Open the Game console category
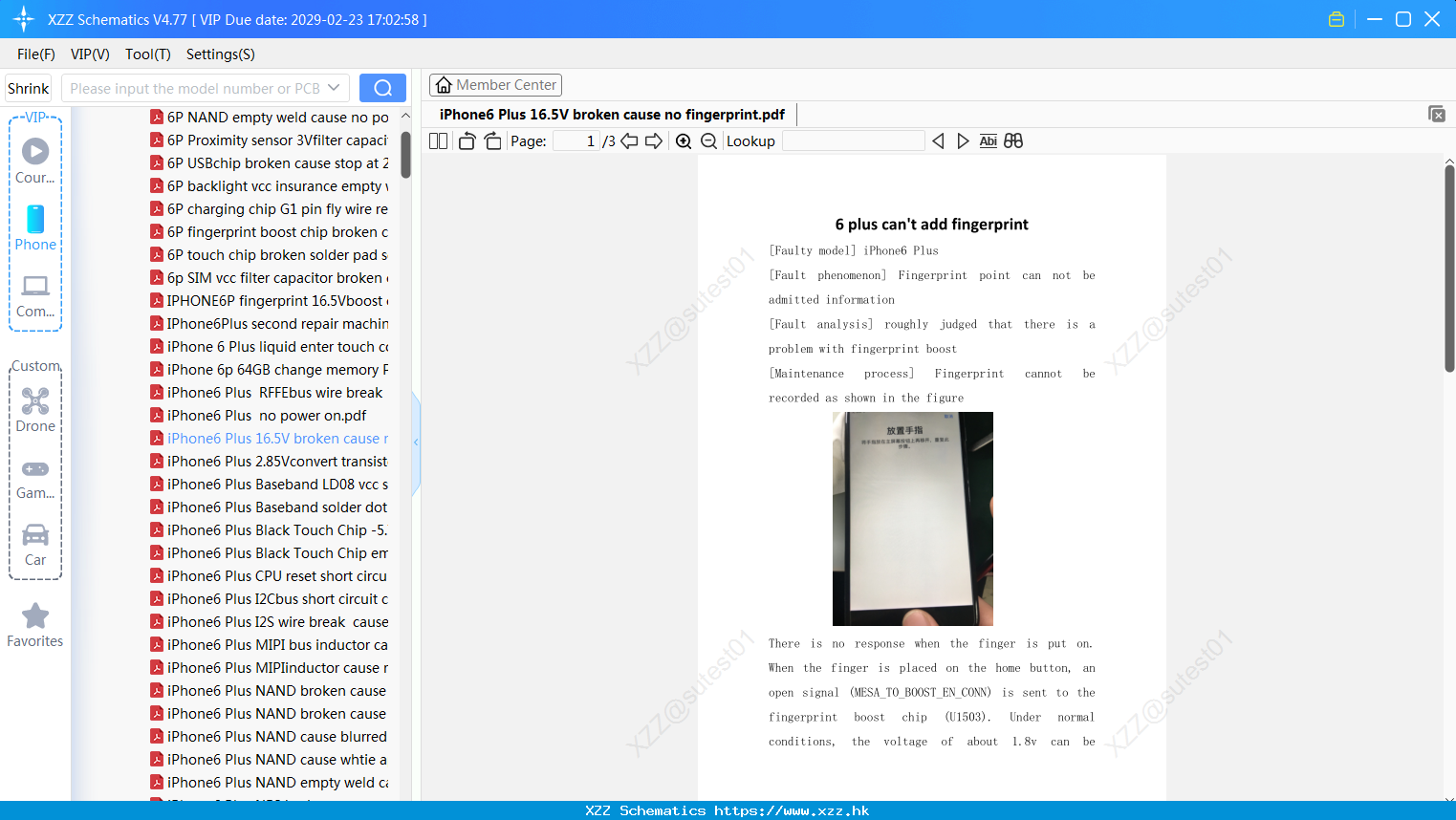 pos(35,479)
